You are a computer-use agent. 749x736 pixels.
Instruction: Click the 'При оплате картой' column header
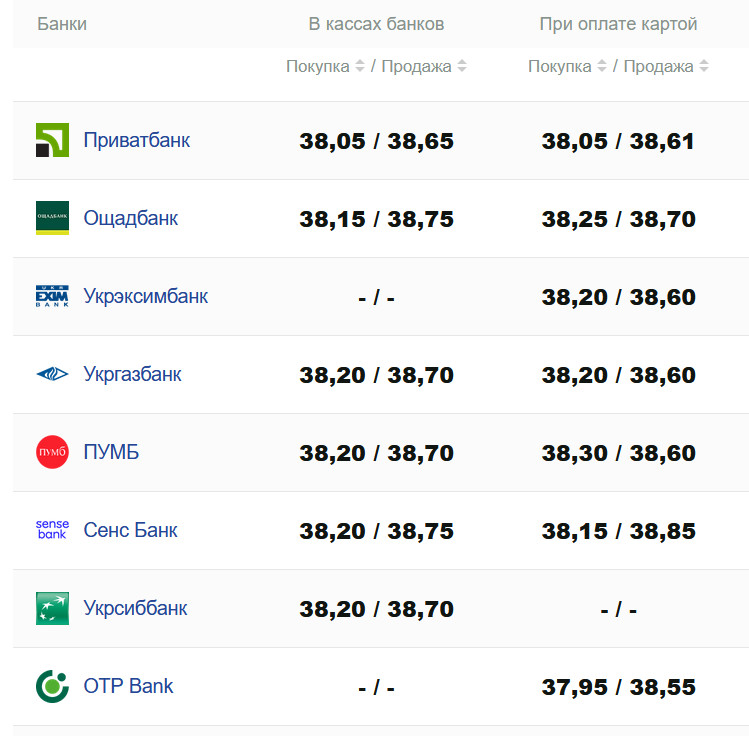(x=618, y=24)
